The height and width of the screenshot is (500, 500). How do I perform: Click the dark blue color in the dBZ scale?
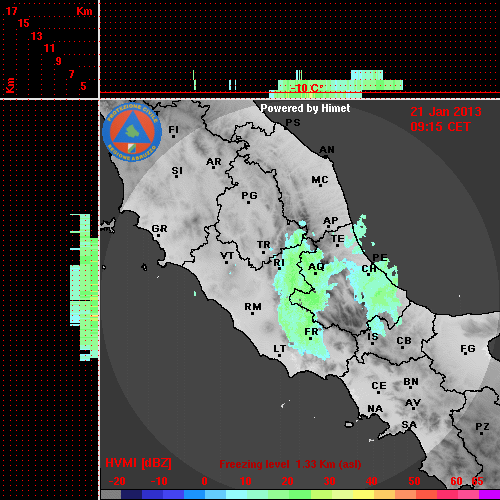[132, 495]
